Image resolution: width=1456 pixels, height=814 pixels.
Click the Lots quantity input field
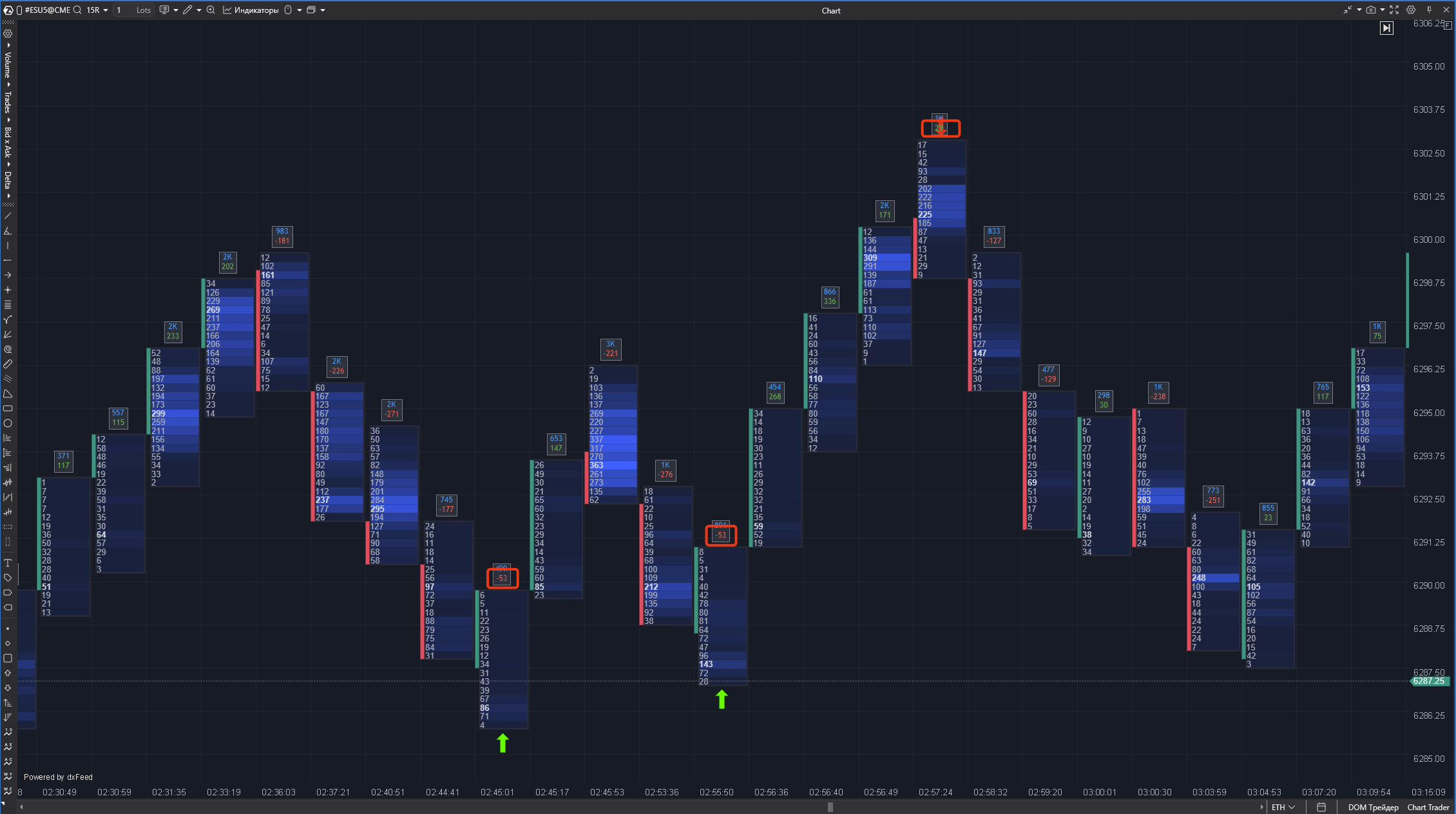(133, 10)
